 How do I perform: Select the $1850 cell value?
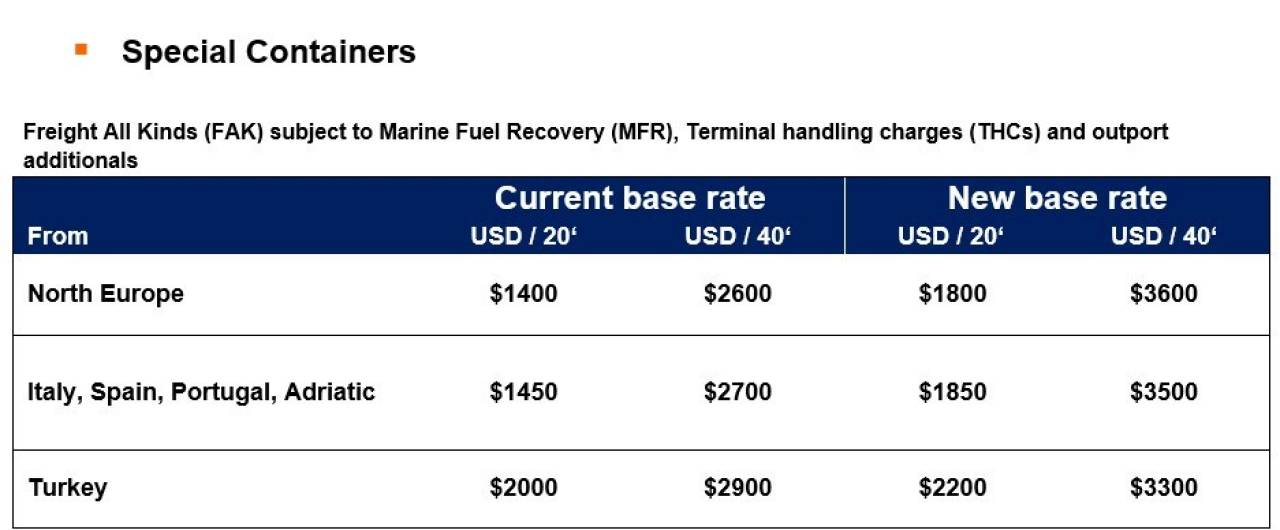(952, 392)
